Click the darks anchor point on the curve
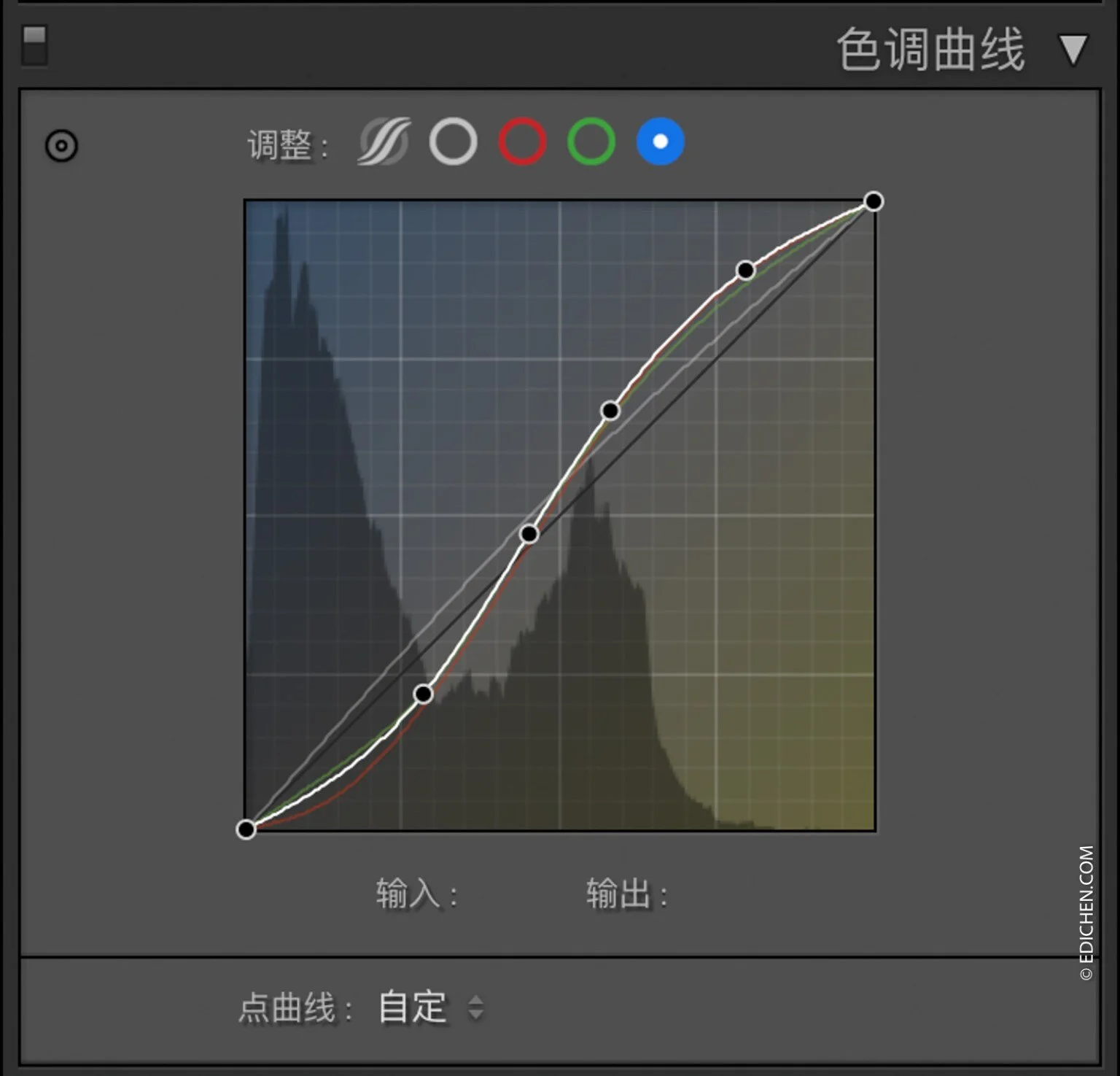The image size is (1120, 1076). pyautogui.click(x=424, y=694)
